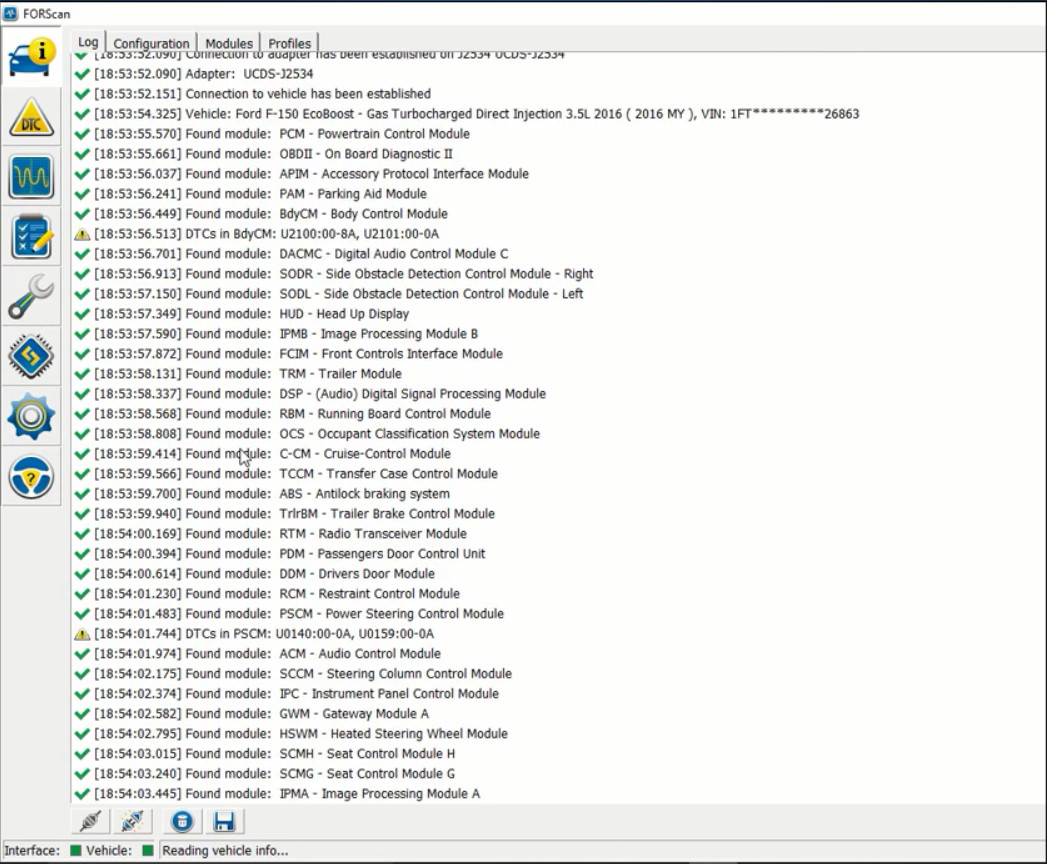Select the 'Adapter: UCDS-J2534' log line
Image resolution: width=1047 pixels, height=864 pixels.
[204, 73]
